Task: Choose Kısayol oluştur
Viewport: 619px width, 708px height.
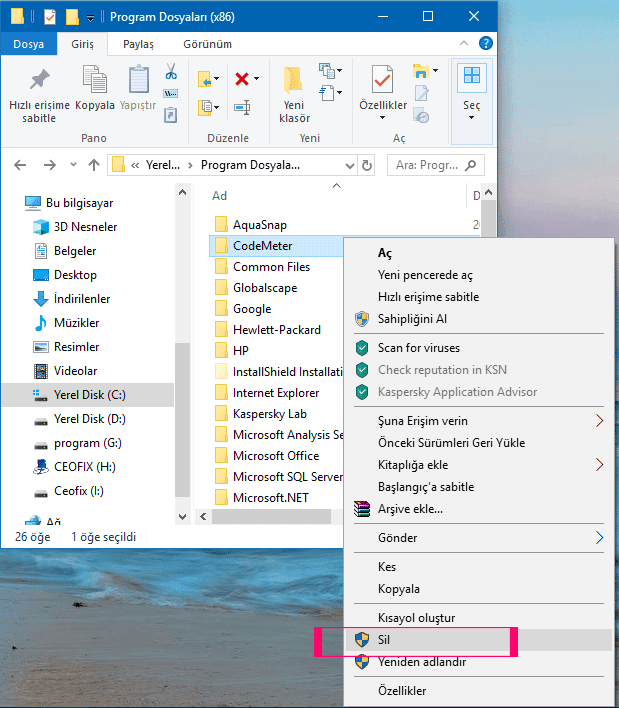Action: (479, 618)
